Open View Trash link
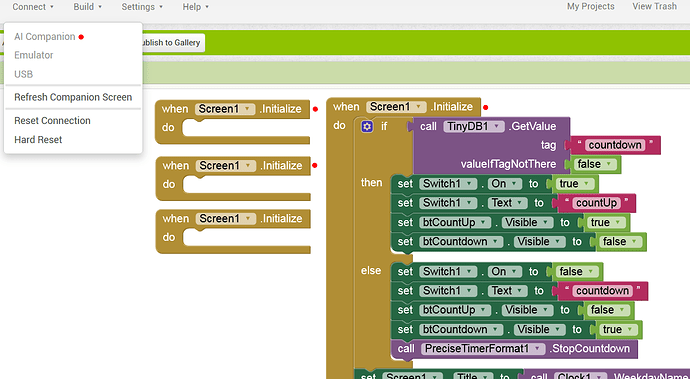This screenshot has width=690, height=379. 654,7
